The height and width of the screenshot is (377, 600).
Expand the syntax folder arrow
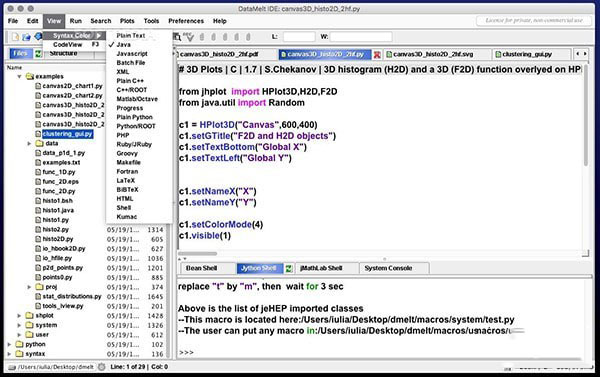tap(9, 354)
